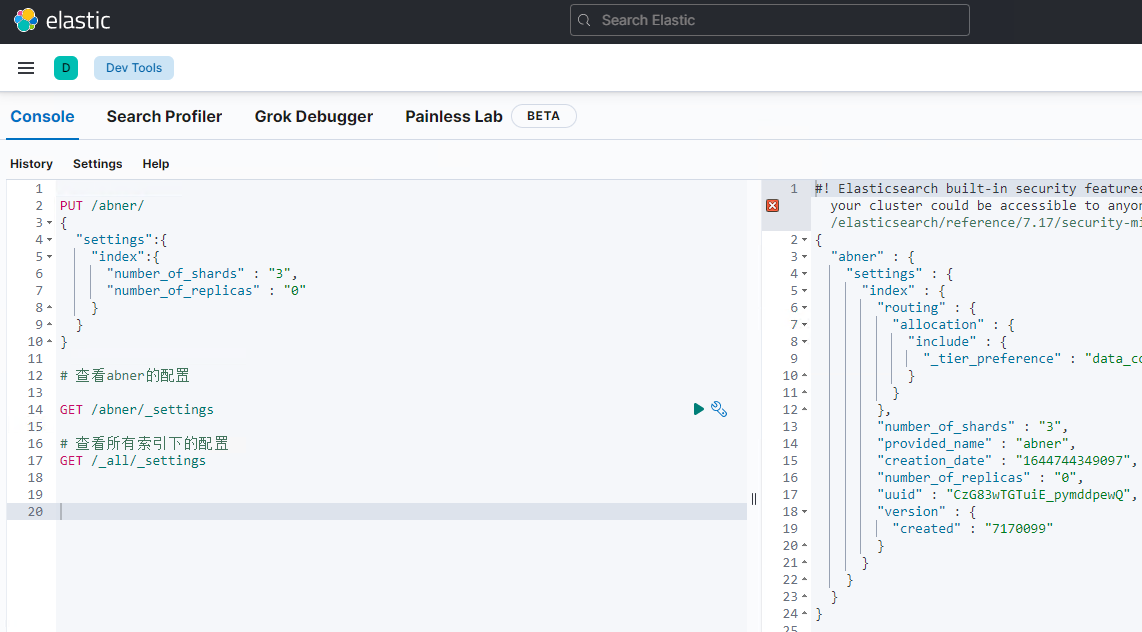Place cursor on empty editor line 20
This screenshot has width=1142, height=632.
[x=401, y=512]
